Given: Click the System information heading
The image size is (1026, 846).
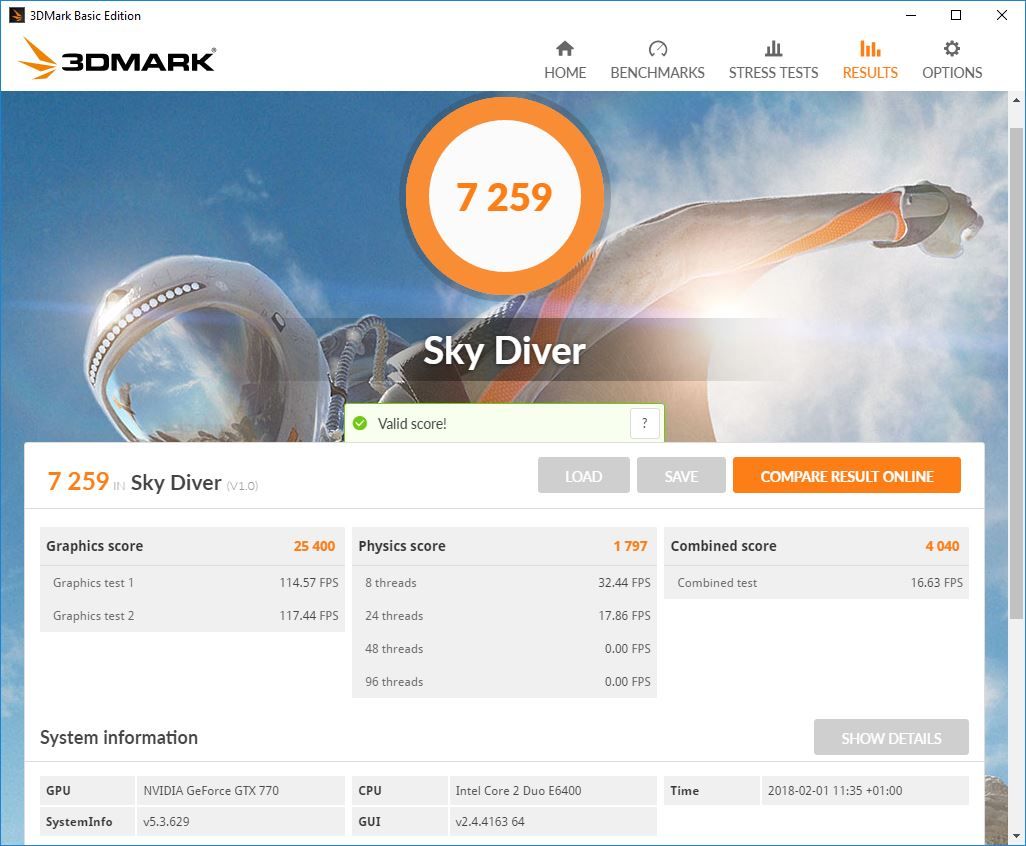Looking at the screenshot, I should tap(119, 737).
